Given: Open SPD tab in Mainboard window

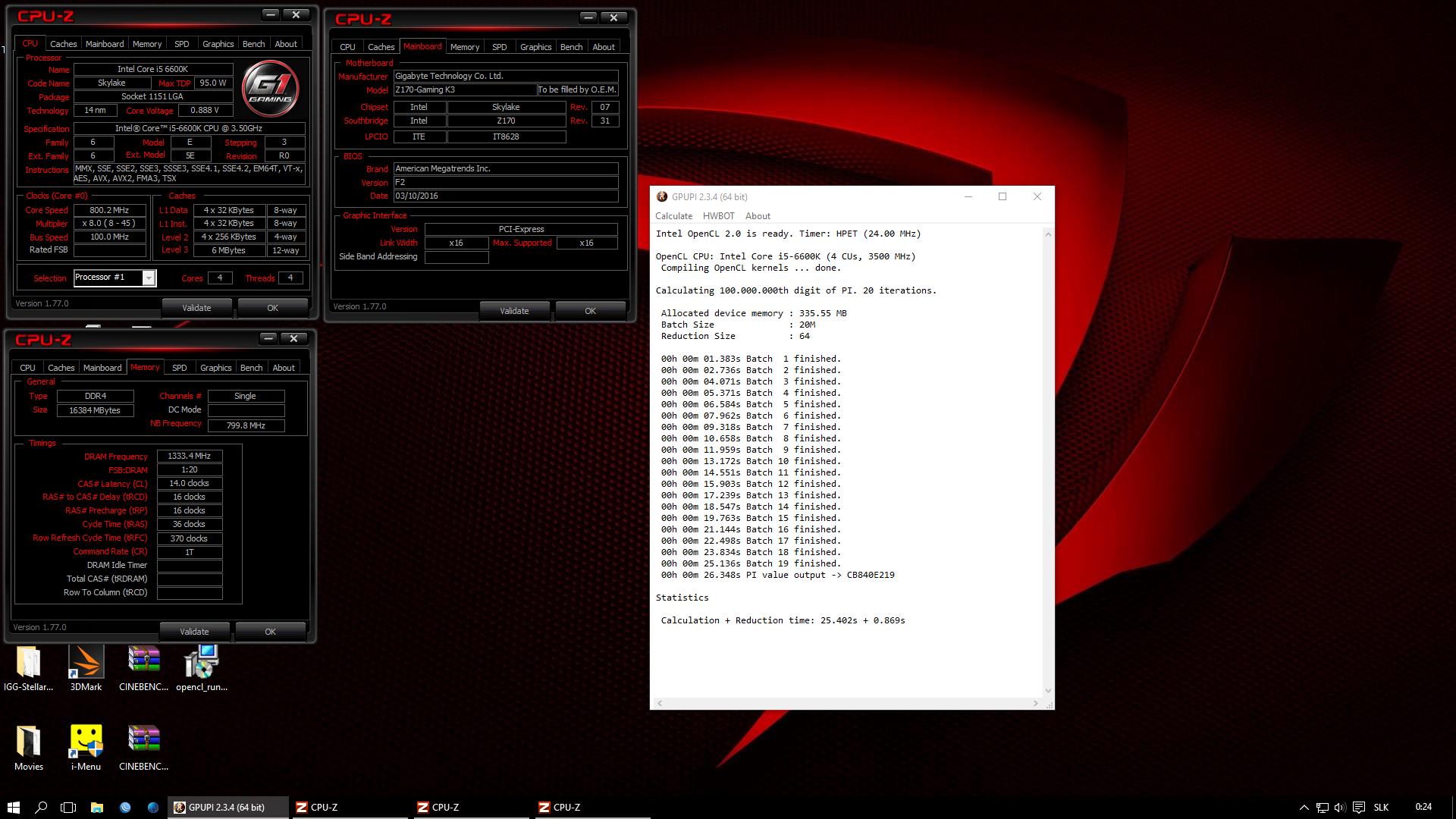Looking at the screenshot, I should click(499, 47).
